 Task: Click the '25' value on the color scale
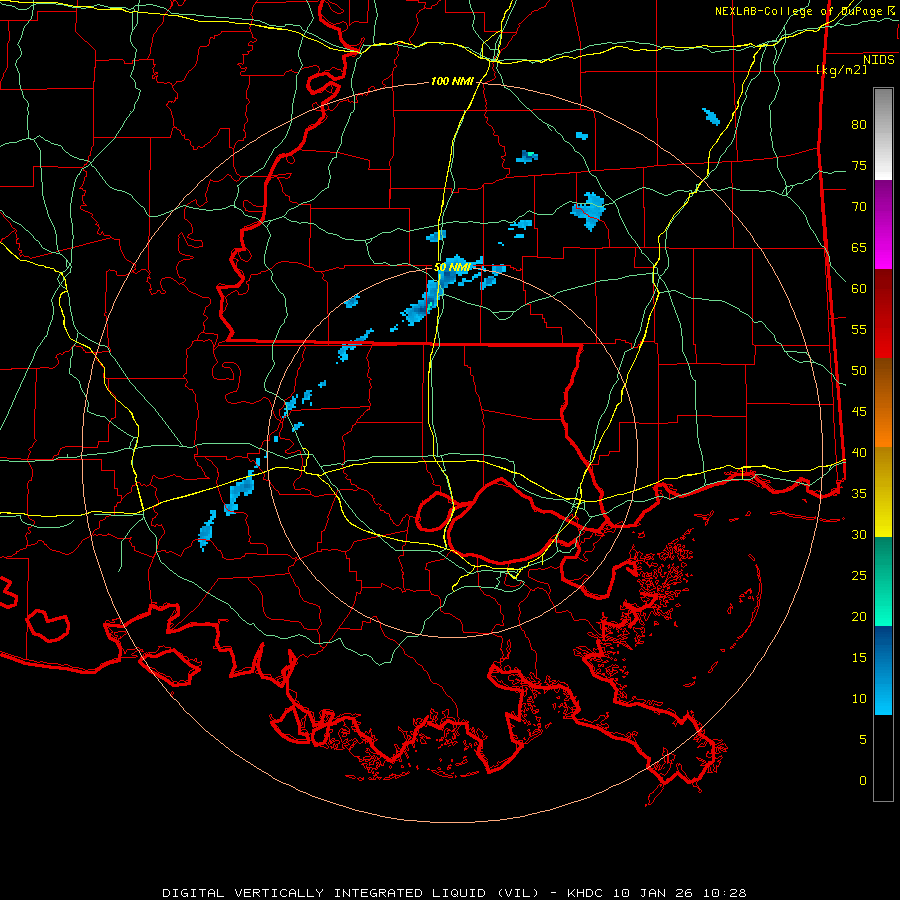coord(859,576)
